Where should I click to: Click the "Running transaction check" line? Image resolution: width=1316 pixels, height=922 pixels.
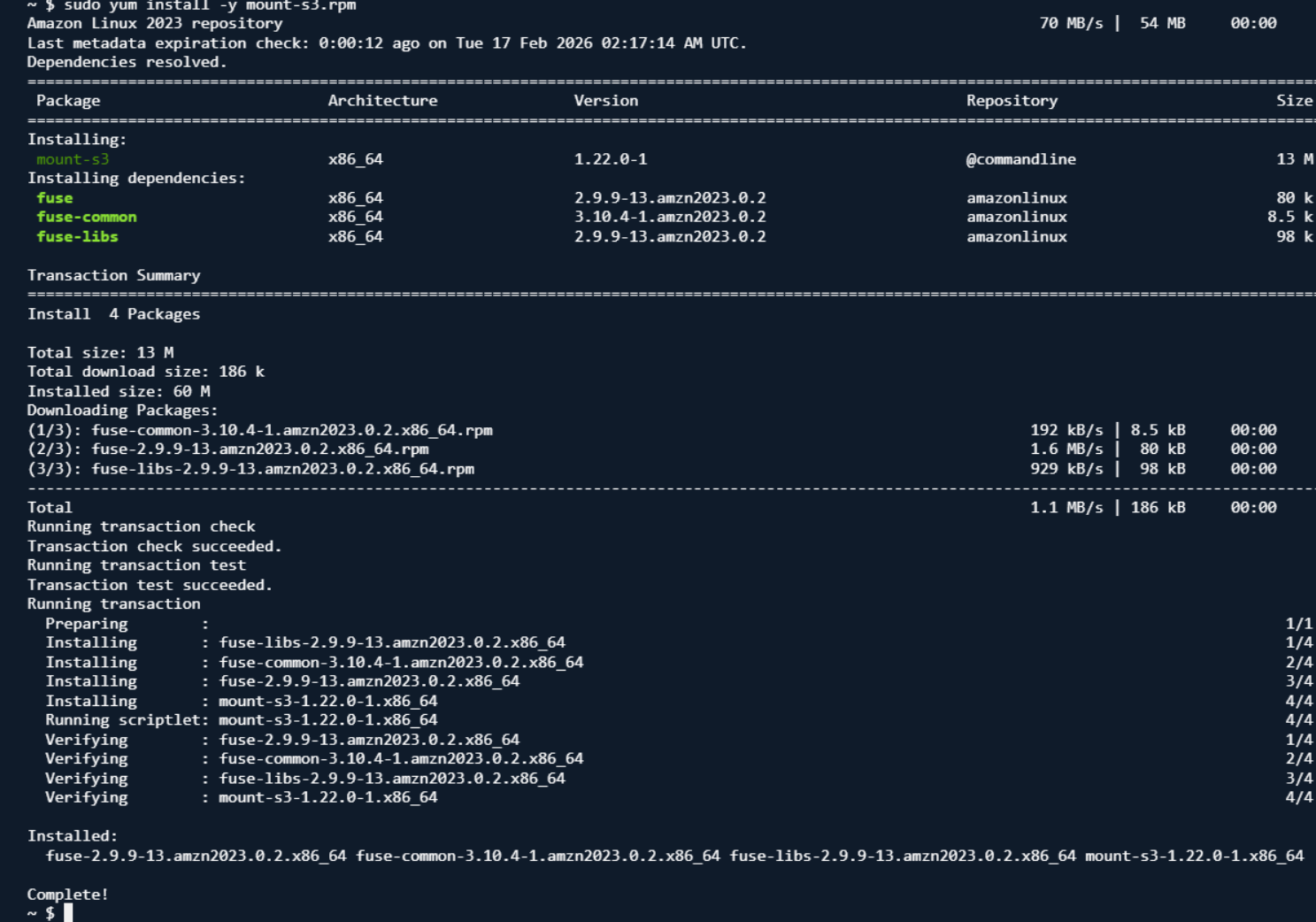pyautogui.click(x=142, y=526)
